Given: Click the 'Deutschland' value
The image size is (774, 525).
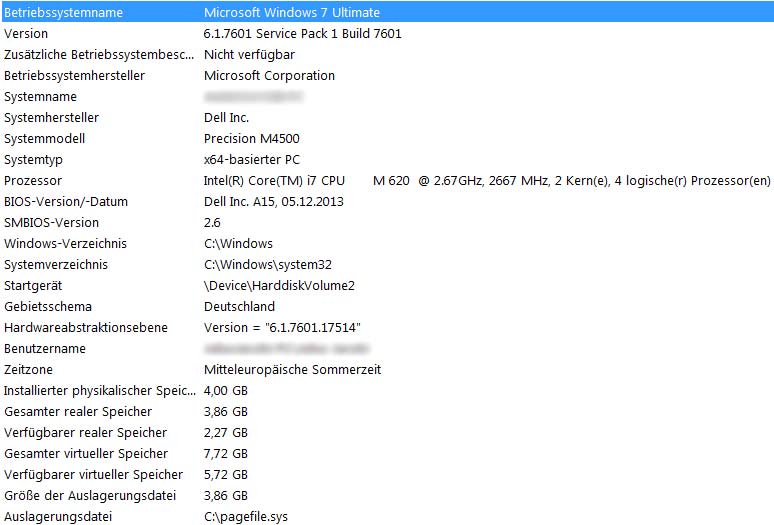Looking at the screenshot, I should (239, 306).
